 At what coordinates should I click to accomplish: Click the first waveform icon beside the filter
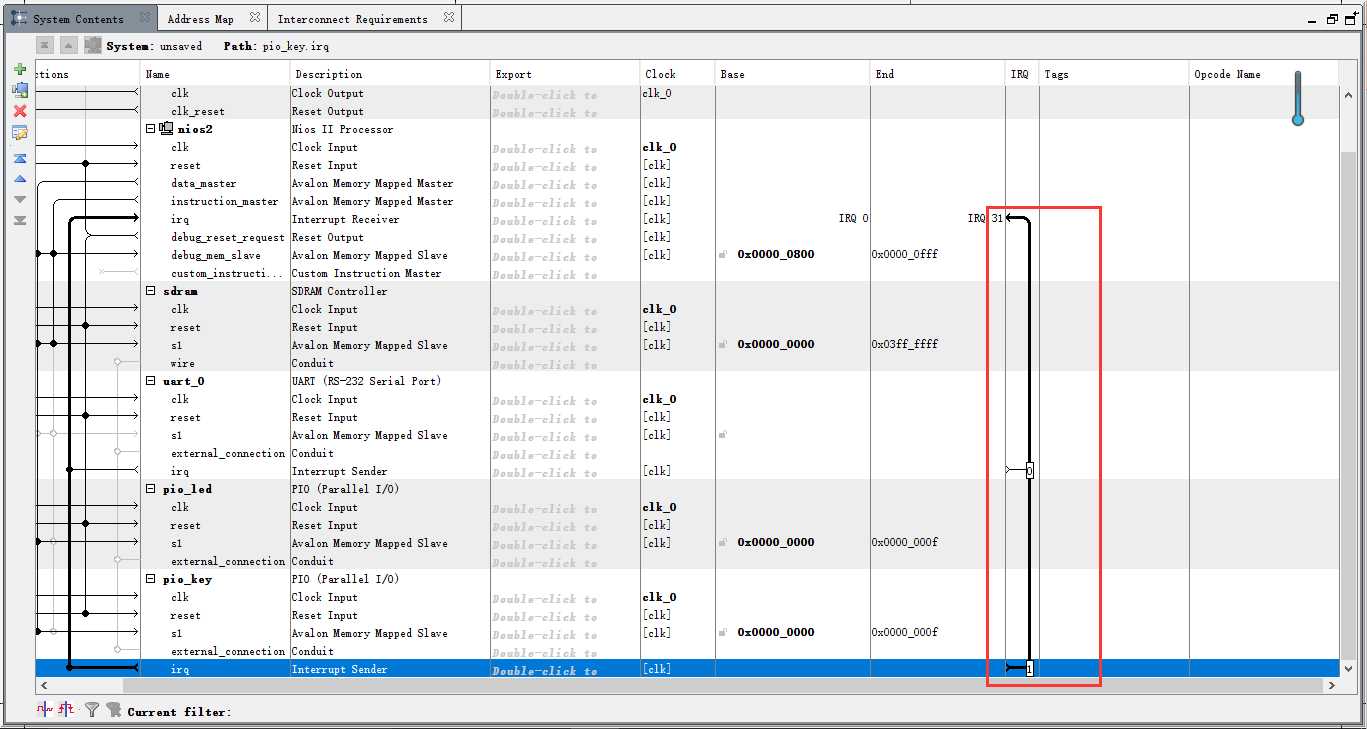point(44,709)
